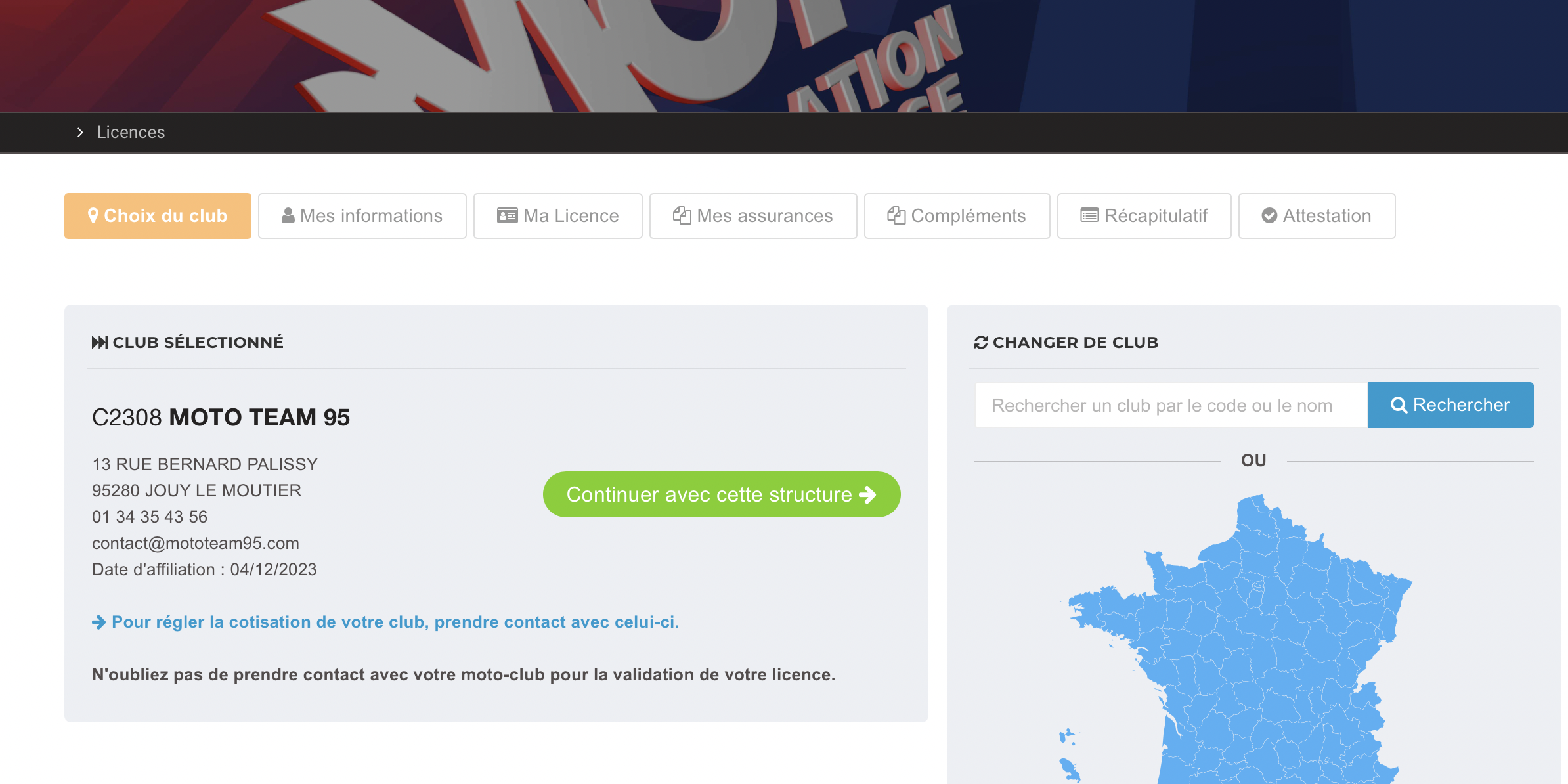Click the fast-forward icon beside Club sélectionné
1568x784 pixels.
99,342
